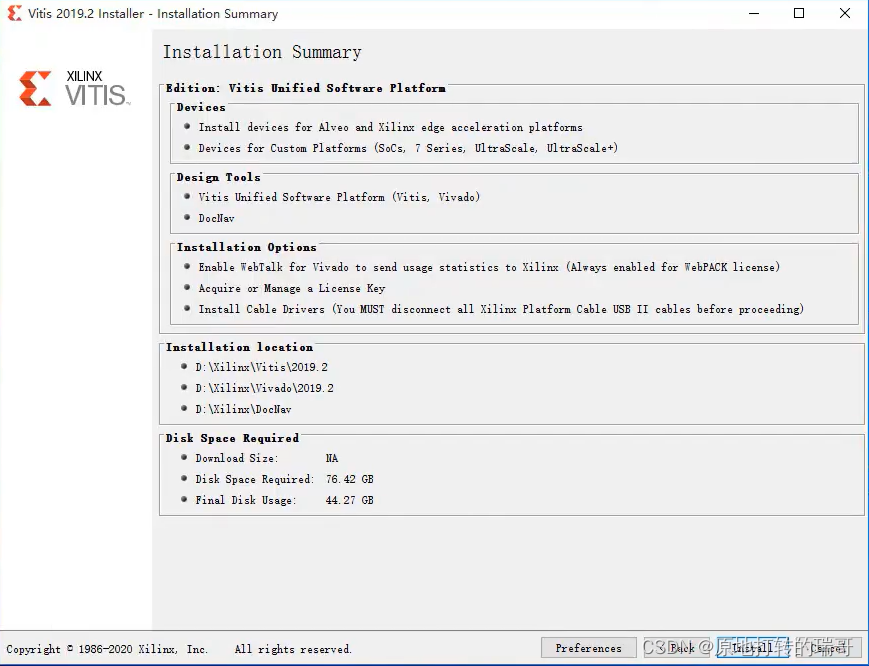This screenshot has height=666, width=869.
Task: Click the 'Enable WebTalk for Vivado' line
Action: (489, 267)
